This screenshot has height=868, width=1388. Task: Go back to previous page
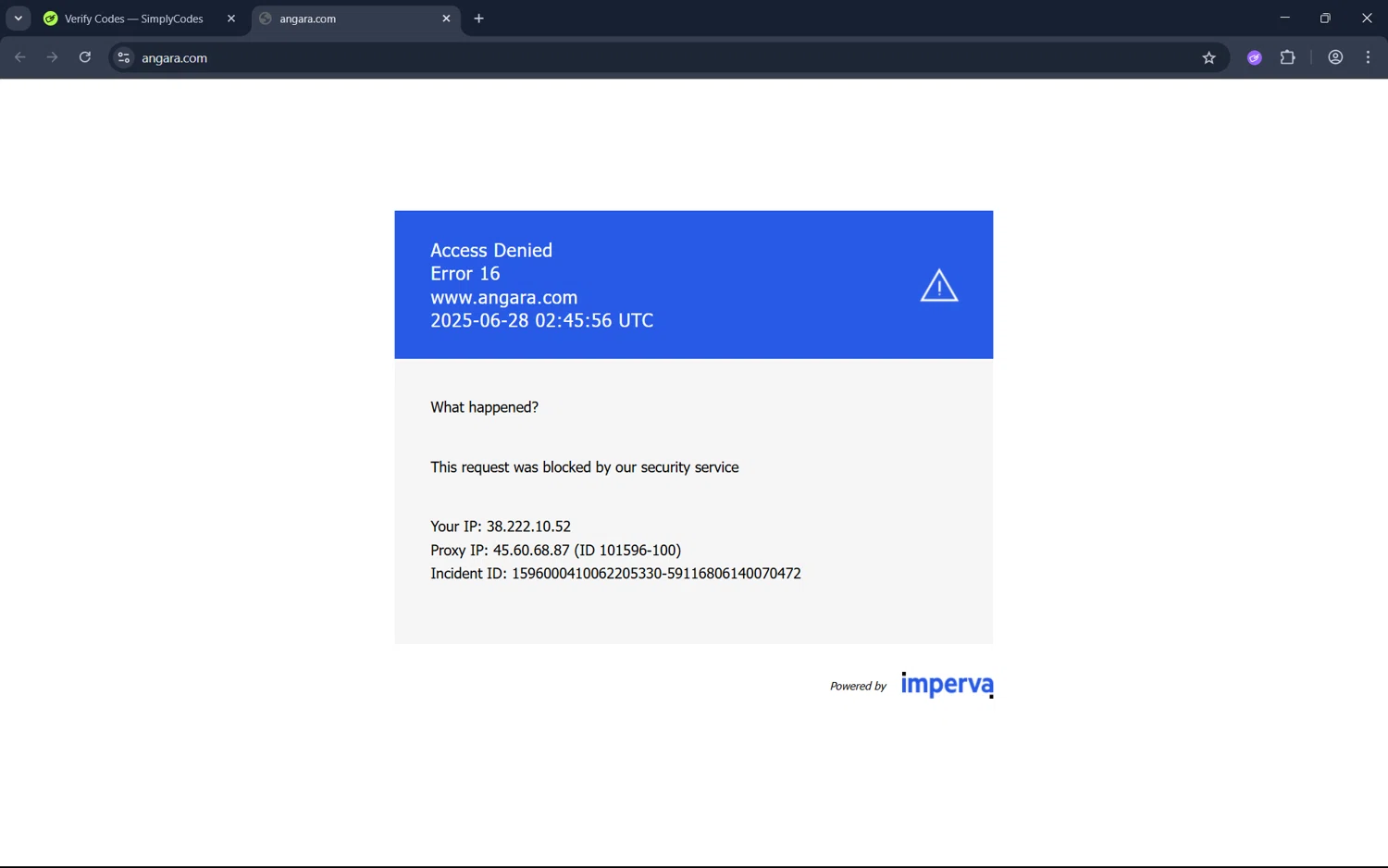pyautogui.click(x=20, y=57)
